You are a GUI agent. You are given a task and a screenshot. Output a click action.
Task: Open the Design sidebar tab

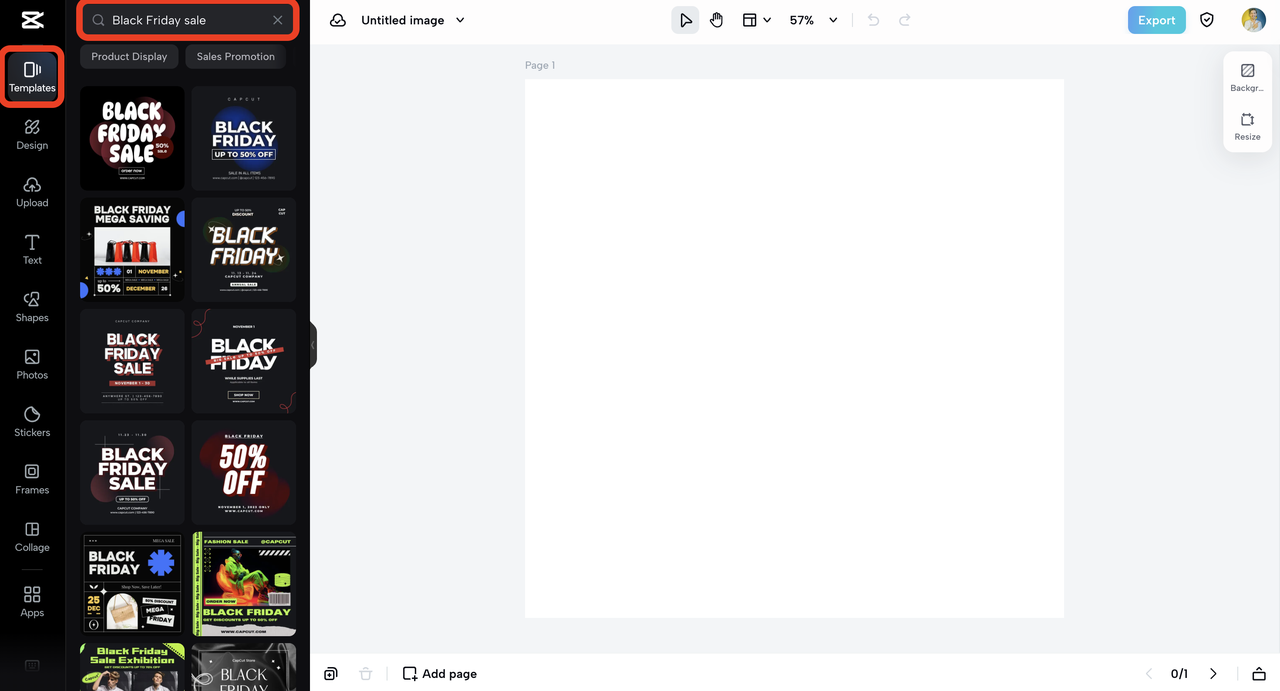(32, 134)
